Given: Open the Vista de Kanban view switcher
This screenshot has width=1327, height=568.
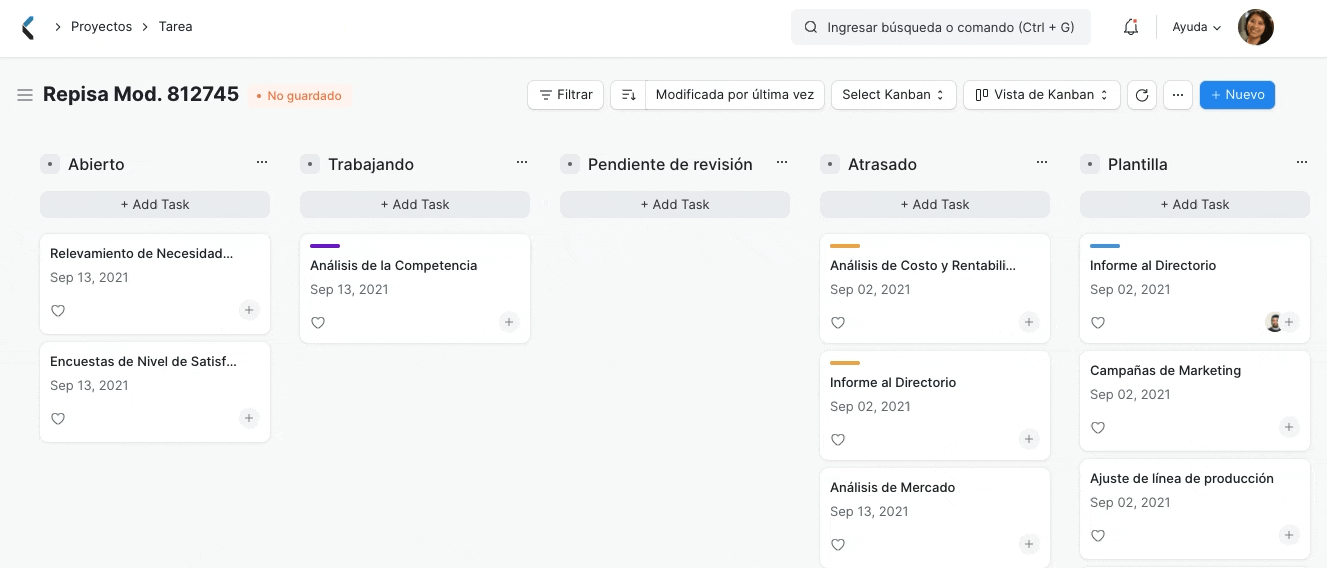Looking at the screenshot, I should (1041, 95).
